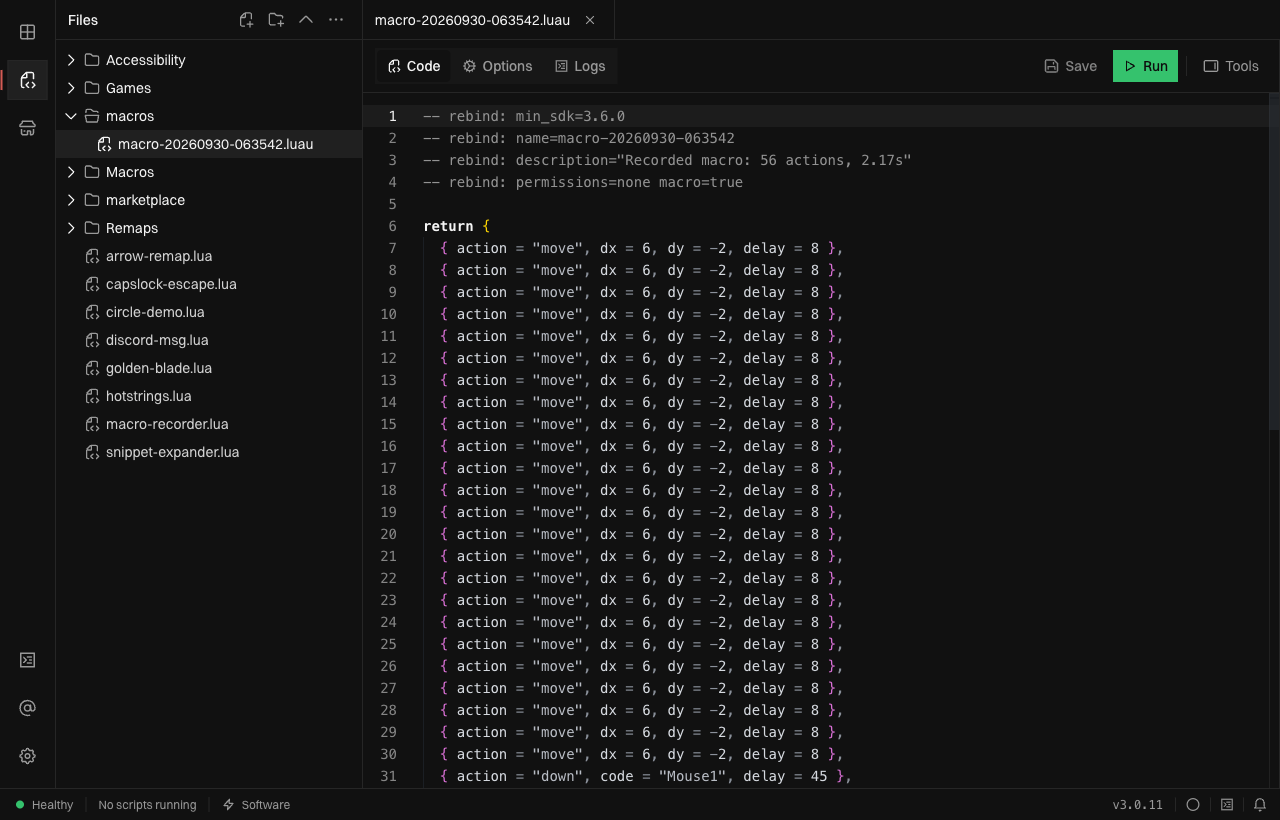Viewport: 1280px width, 820px height.
Task: Switch to the Logs tab
Action: [580, 66]
